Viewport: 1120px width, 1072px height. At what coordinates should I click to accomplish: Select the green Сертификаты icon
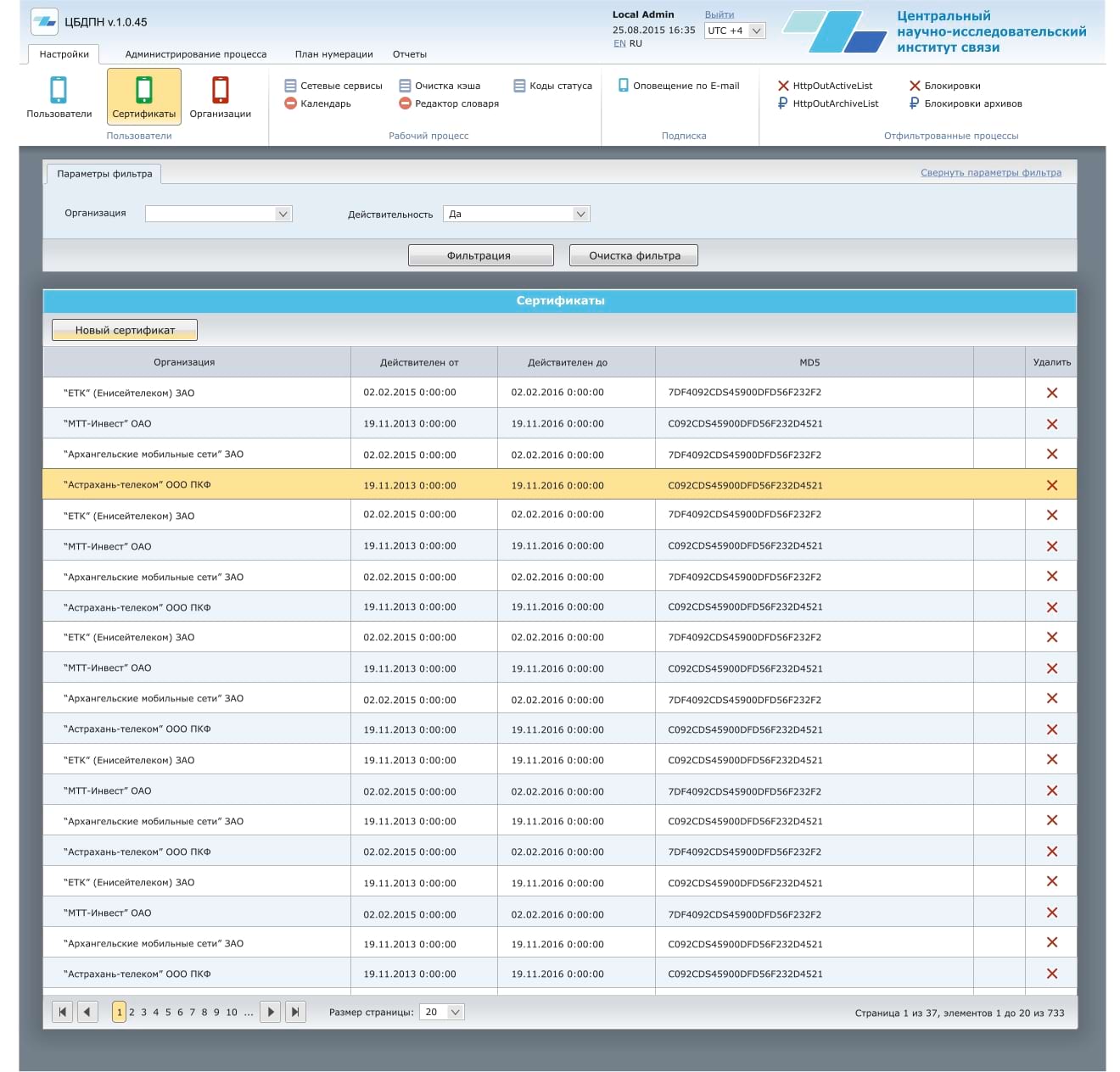coord(144,90)
